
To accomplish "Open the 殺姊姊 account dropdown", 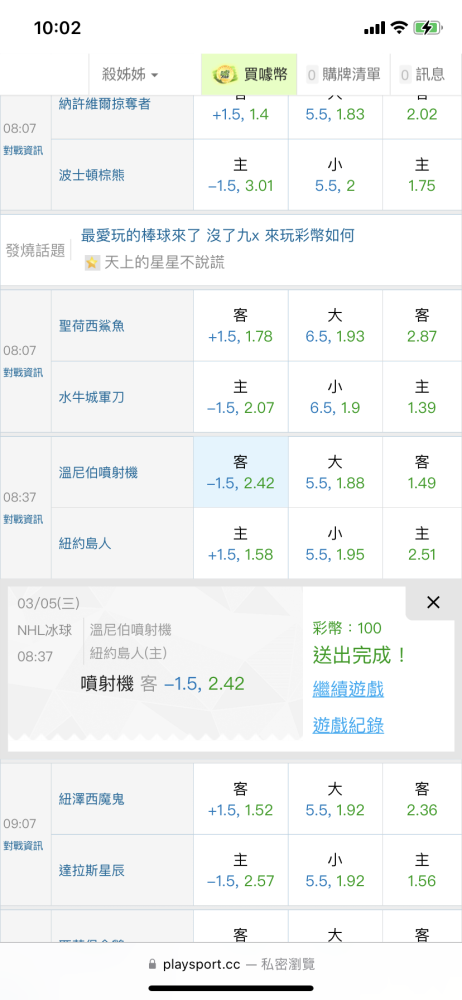I will (x=130, y=75).
